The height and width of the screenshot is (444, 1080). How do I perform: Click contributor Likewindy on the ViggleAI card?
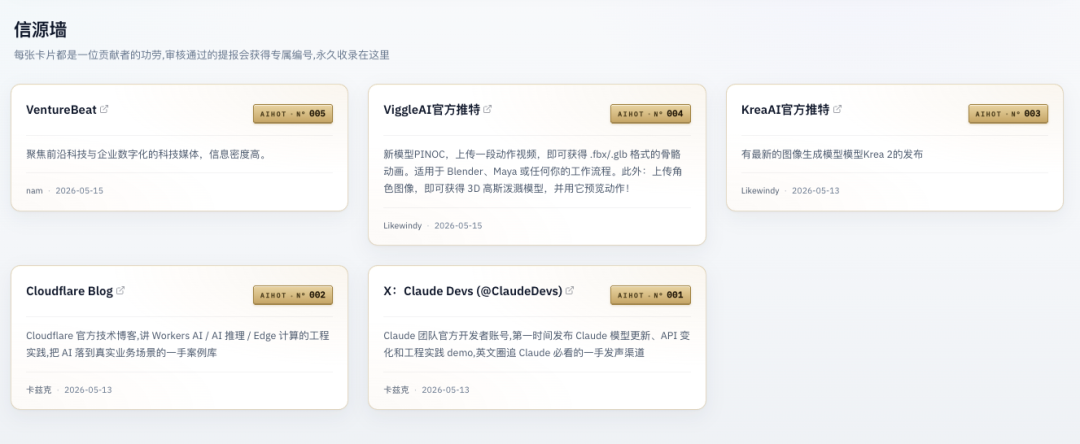tap(402, 226)
